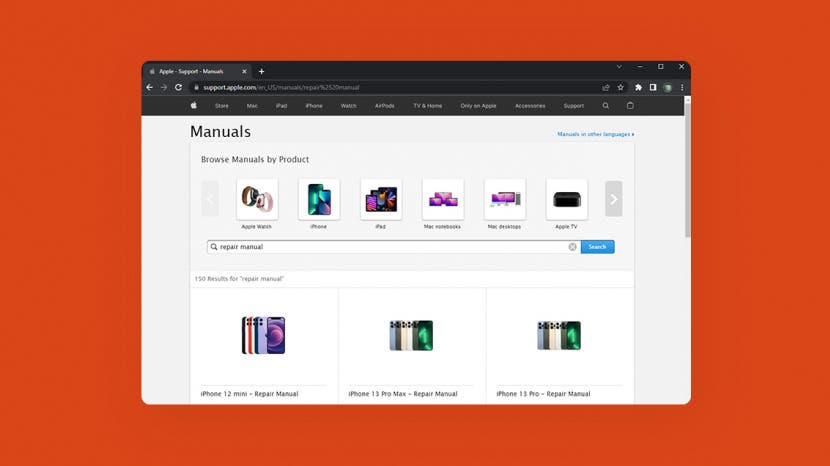Click the browser forward arrow
Viewport: 830px width, 466px height.
164,87
